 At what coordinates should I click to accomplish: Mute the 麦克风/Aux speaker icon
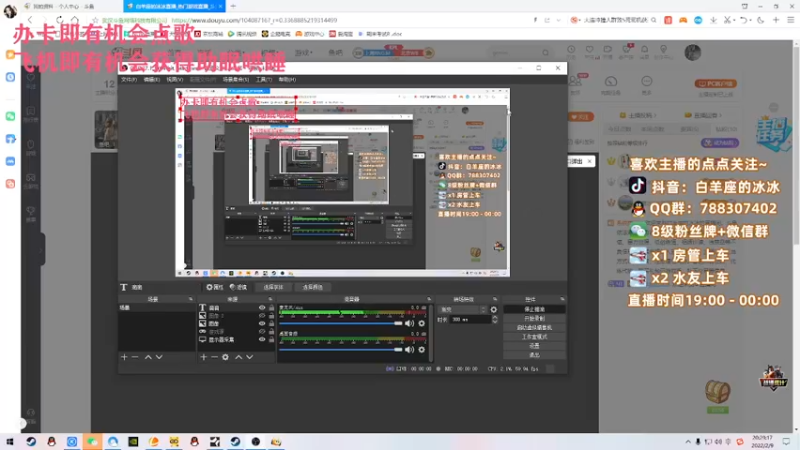pos(409,323)
